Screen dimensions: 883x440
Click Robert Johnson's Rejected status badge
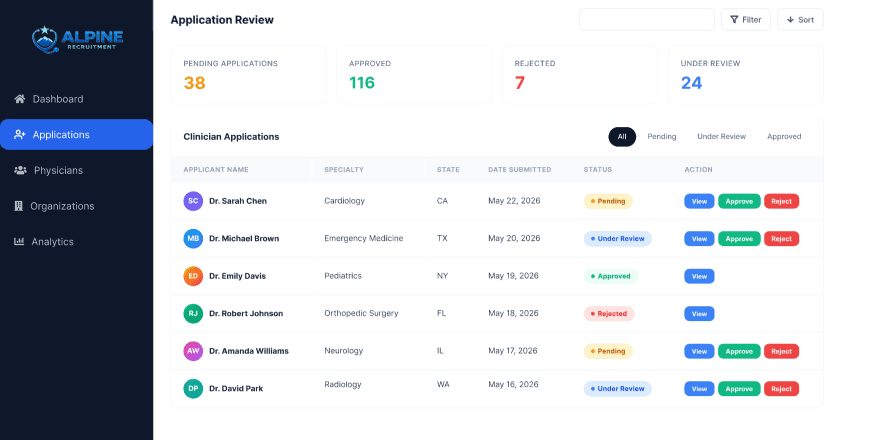point(609,314)
